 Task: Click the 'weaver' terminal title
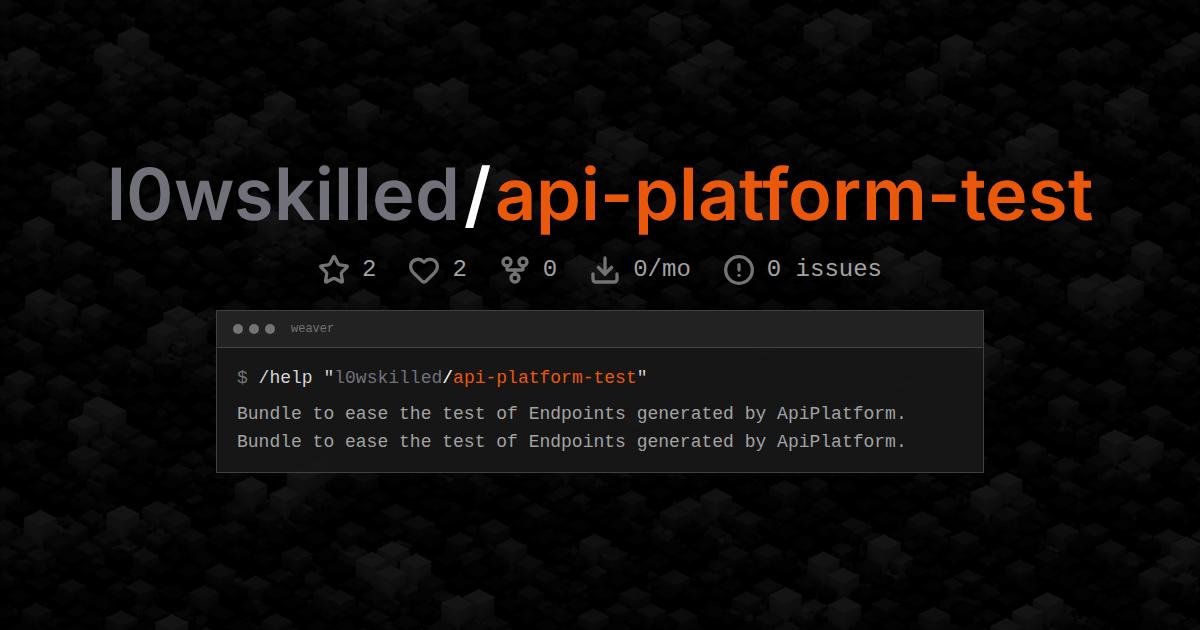pyautogui.click(x=312, y=328)
